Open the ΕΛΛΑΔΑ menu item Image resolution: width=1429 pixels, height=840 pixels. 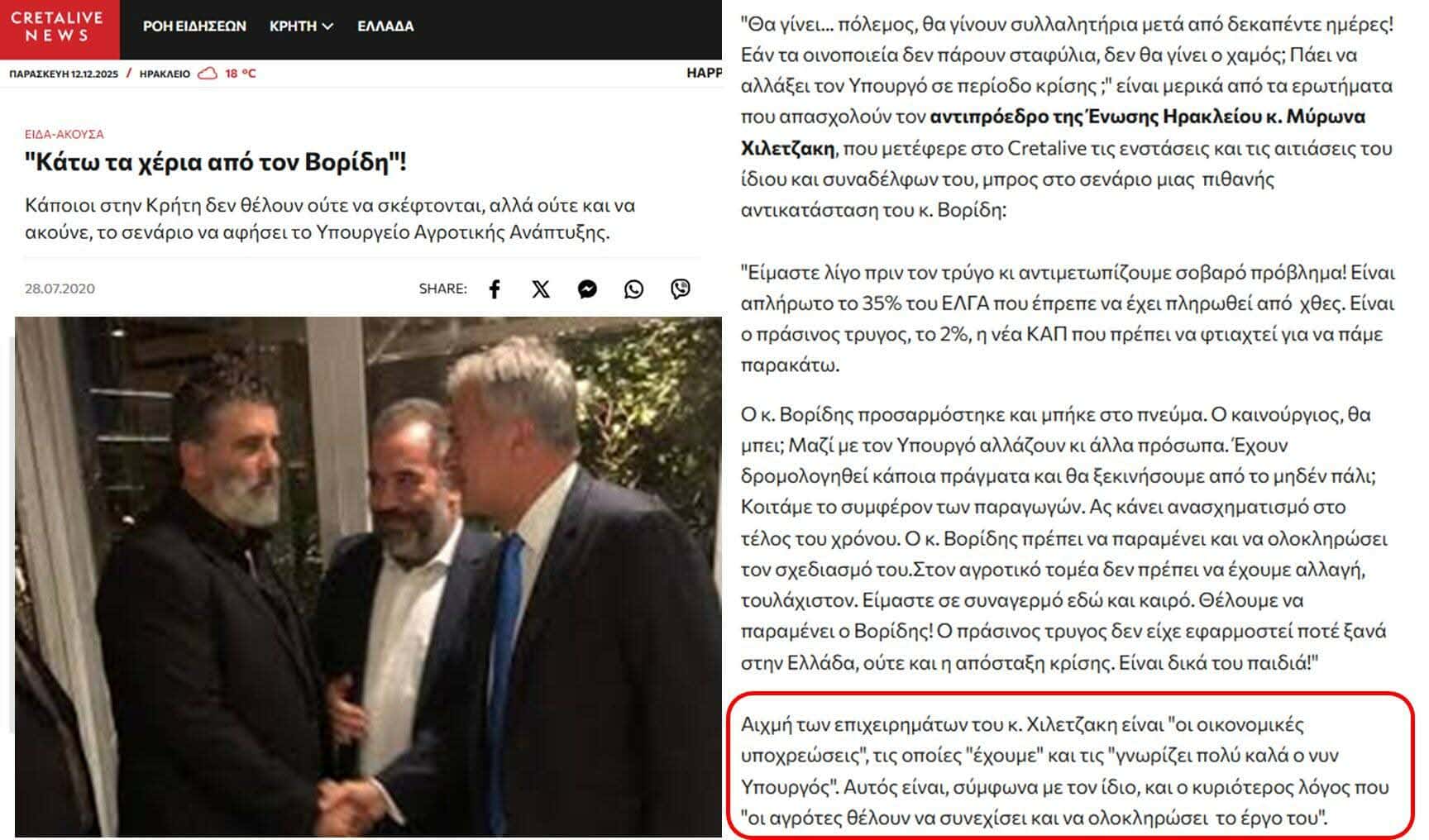click(385, 26)
